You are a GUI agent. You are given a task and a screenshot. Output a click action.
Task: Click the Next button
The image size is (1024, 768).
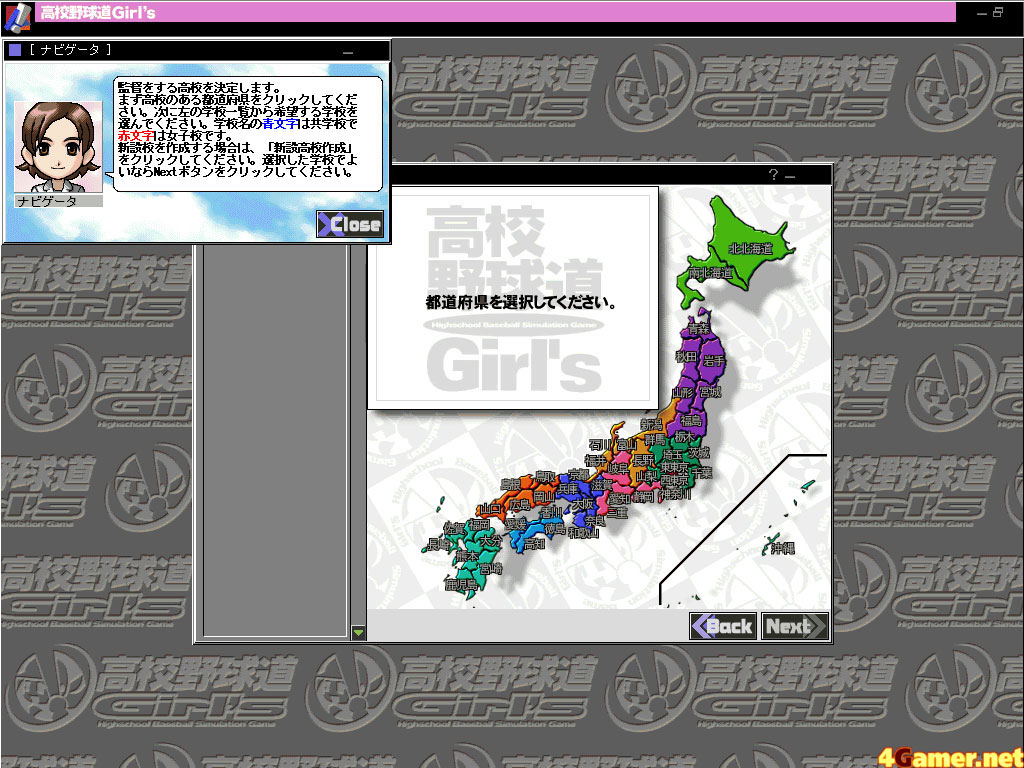794,626
